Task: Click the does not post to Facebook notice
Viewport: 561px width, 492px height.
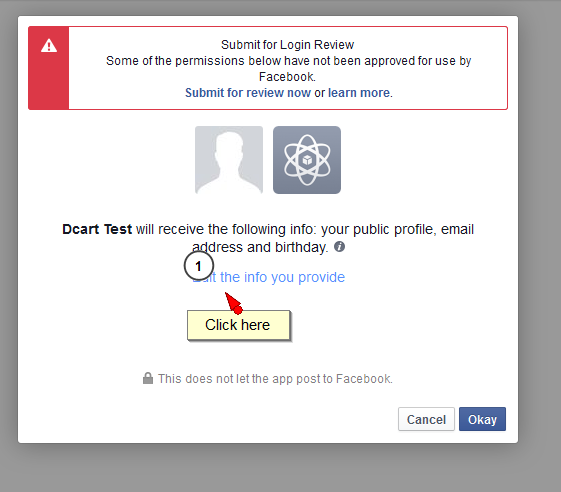Action: click(x=275, y=379)
